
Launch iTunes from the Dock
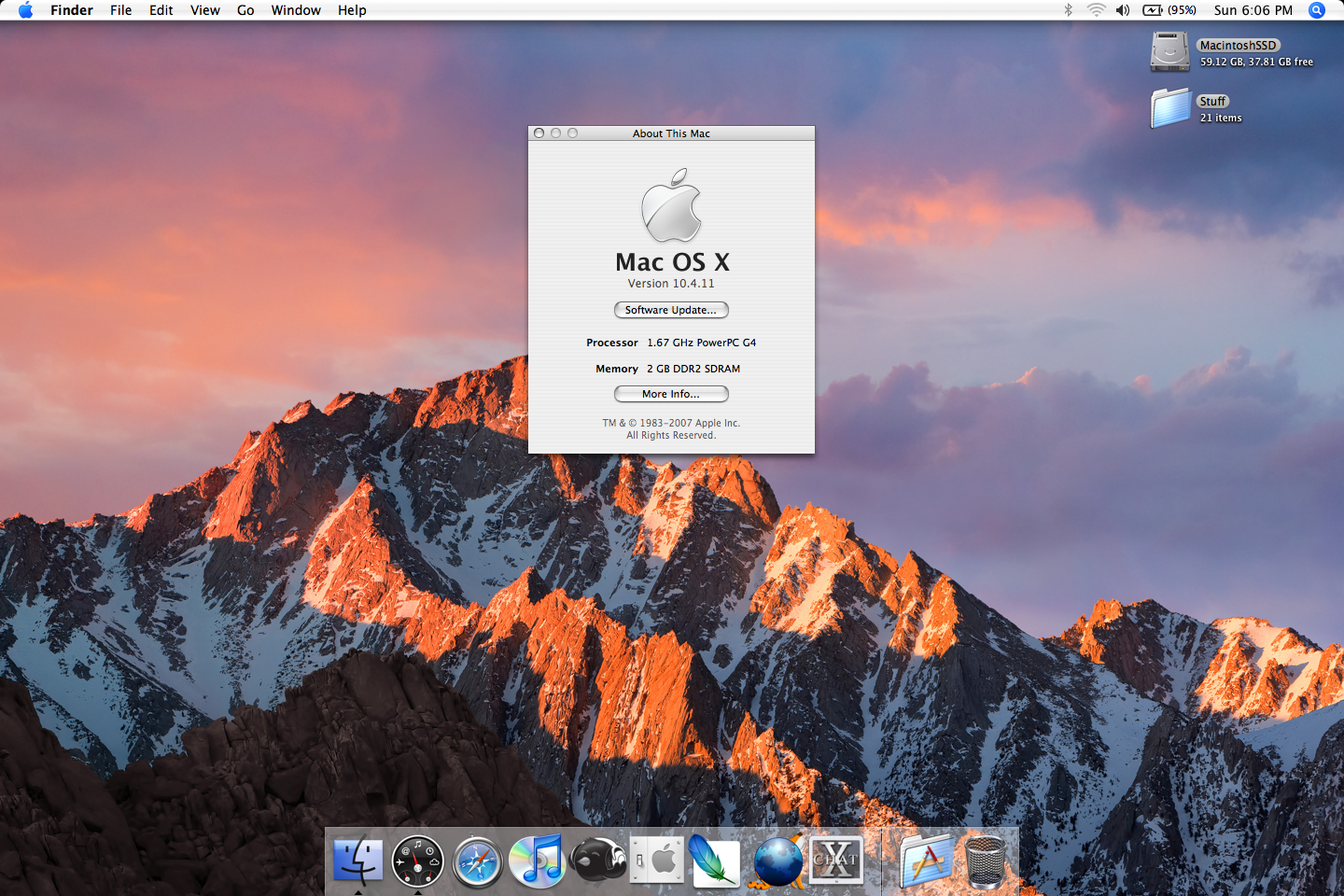click(x=538, y=861)
